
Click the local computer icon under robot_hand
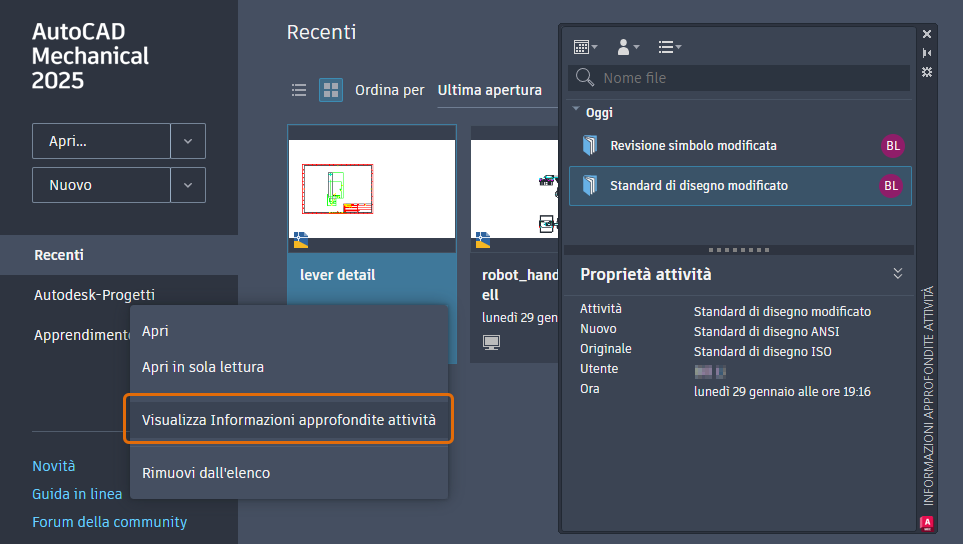pyautogui.click(x=491, y=342)
